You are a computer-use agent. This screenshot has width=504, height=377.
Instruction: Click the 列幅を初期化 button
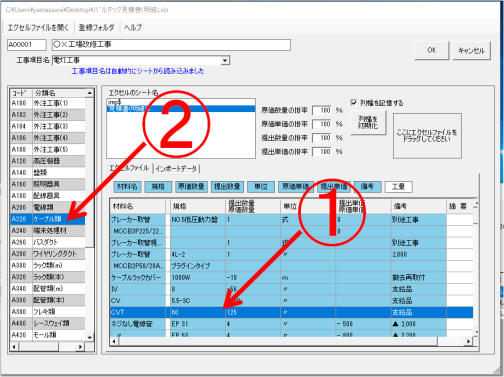[x=368, y=123]
